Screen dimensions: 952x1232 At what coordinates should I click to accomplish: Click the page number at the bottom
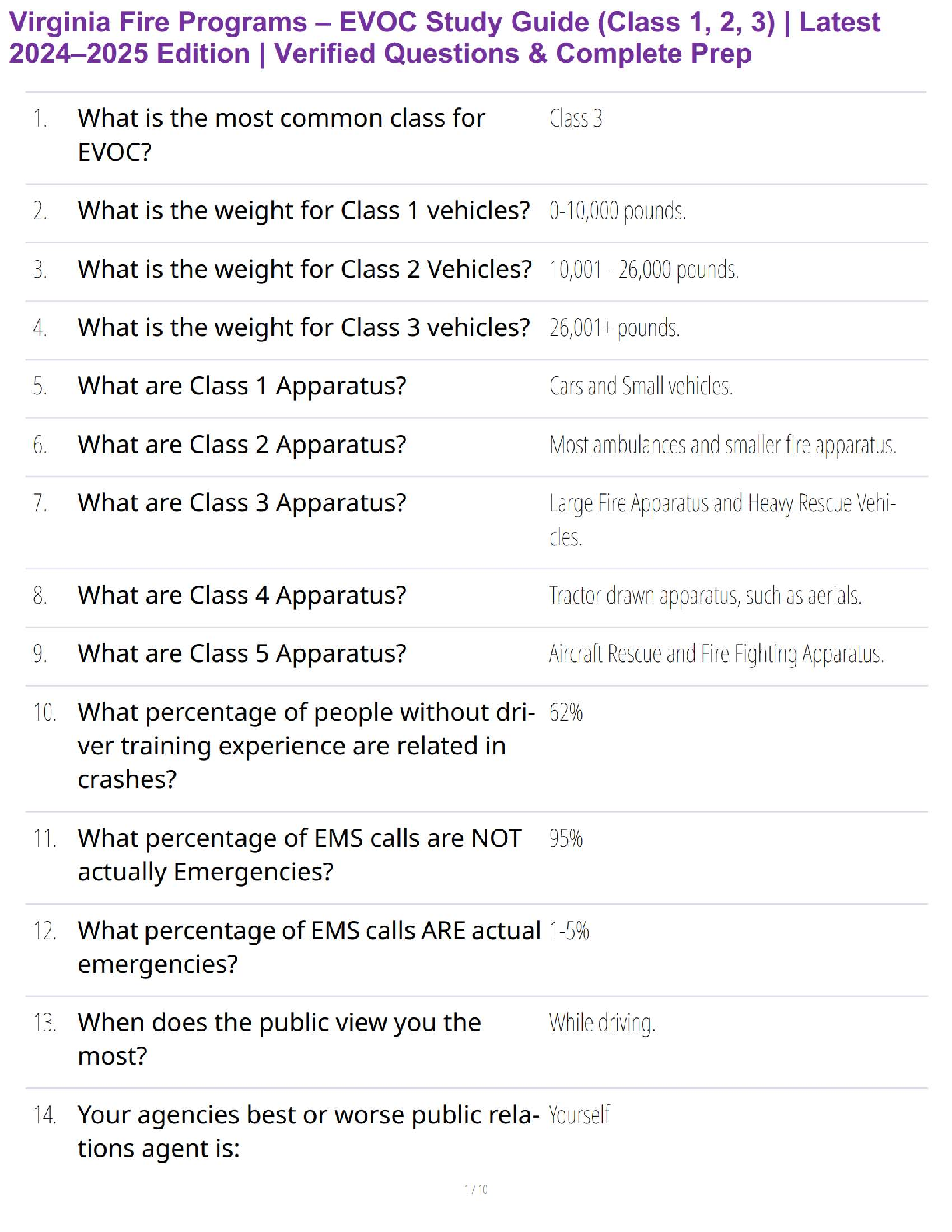pyautogui.click(x=476, y=1189)
